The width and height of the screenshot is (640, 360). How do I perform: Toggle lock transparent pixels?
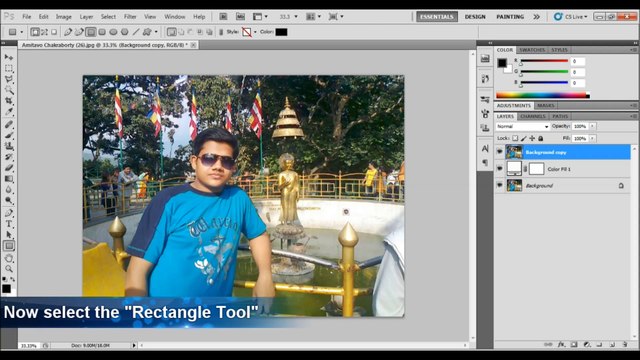pyautogui.click(x=515, y=138)
